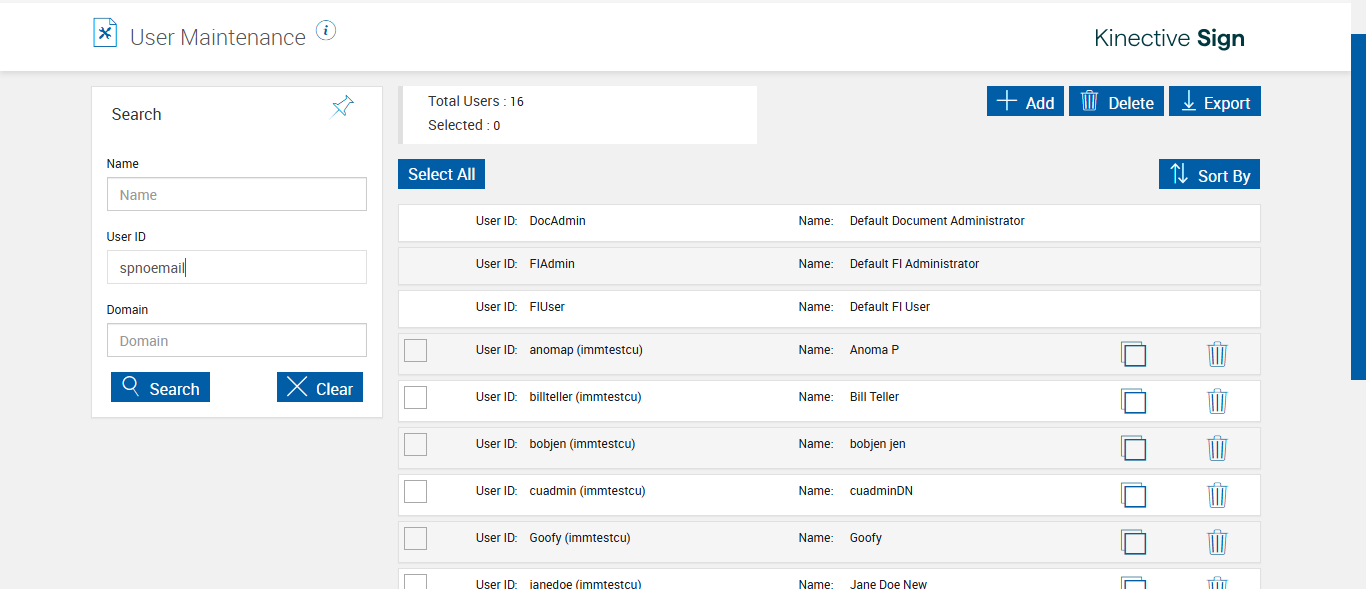The width and height of the screenshot is (1366, 589).
Task: Click the Add user button
Action: (x=1025, y=102)
